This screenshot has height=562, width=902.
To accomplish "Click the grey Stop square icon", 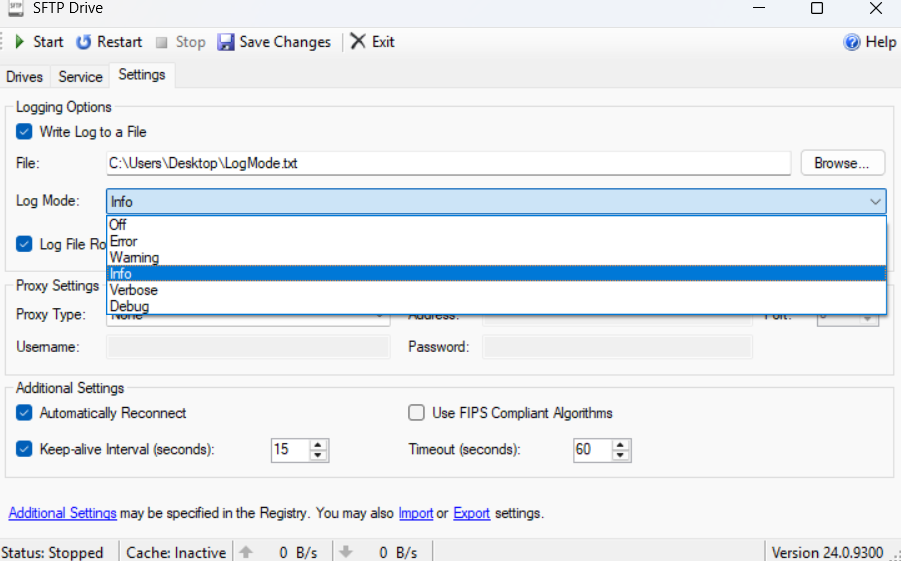I will tap(162, 43).
